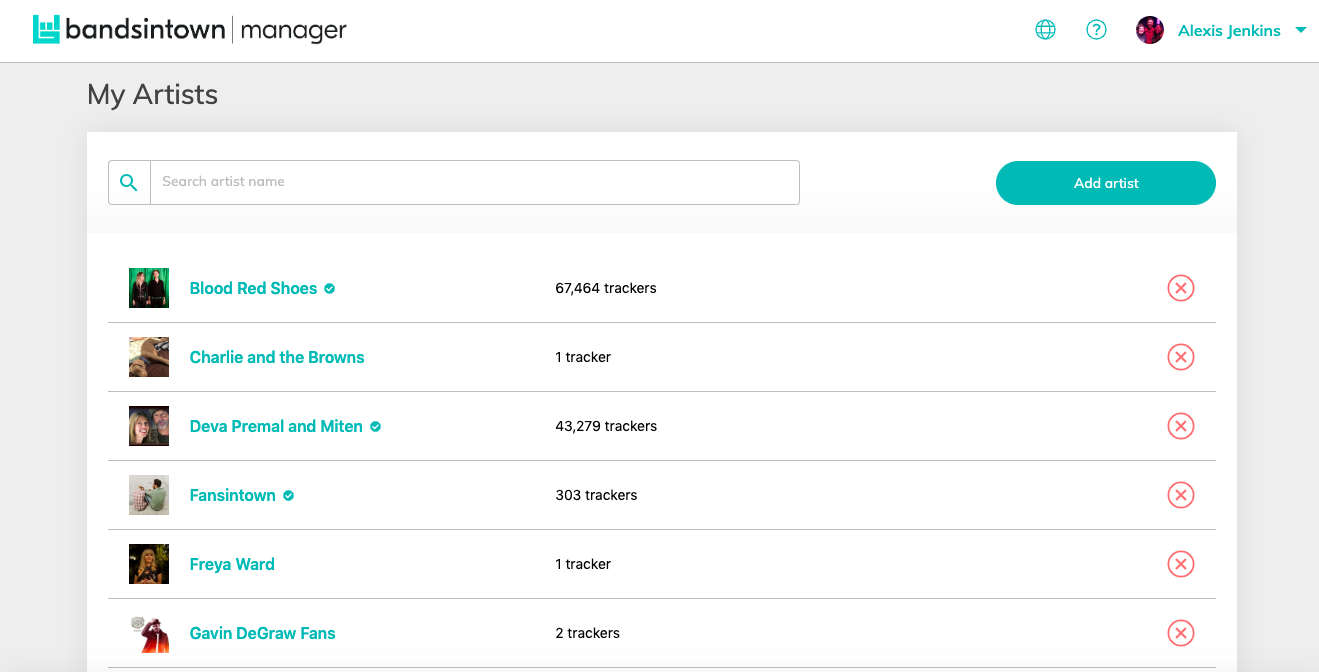Click Freya Ward thumbnail image
This screenshot has width=1319, height=672.
tap(149, 564)
